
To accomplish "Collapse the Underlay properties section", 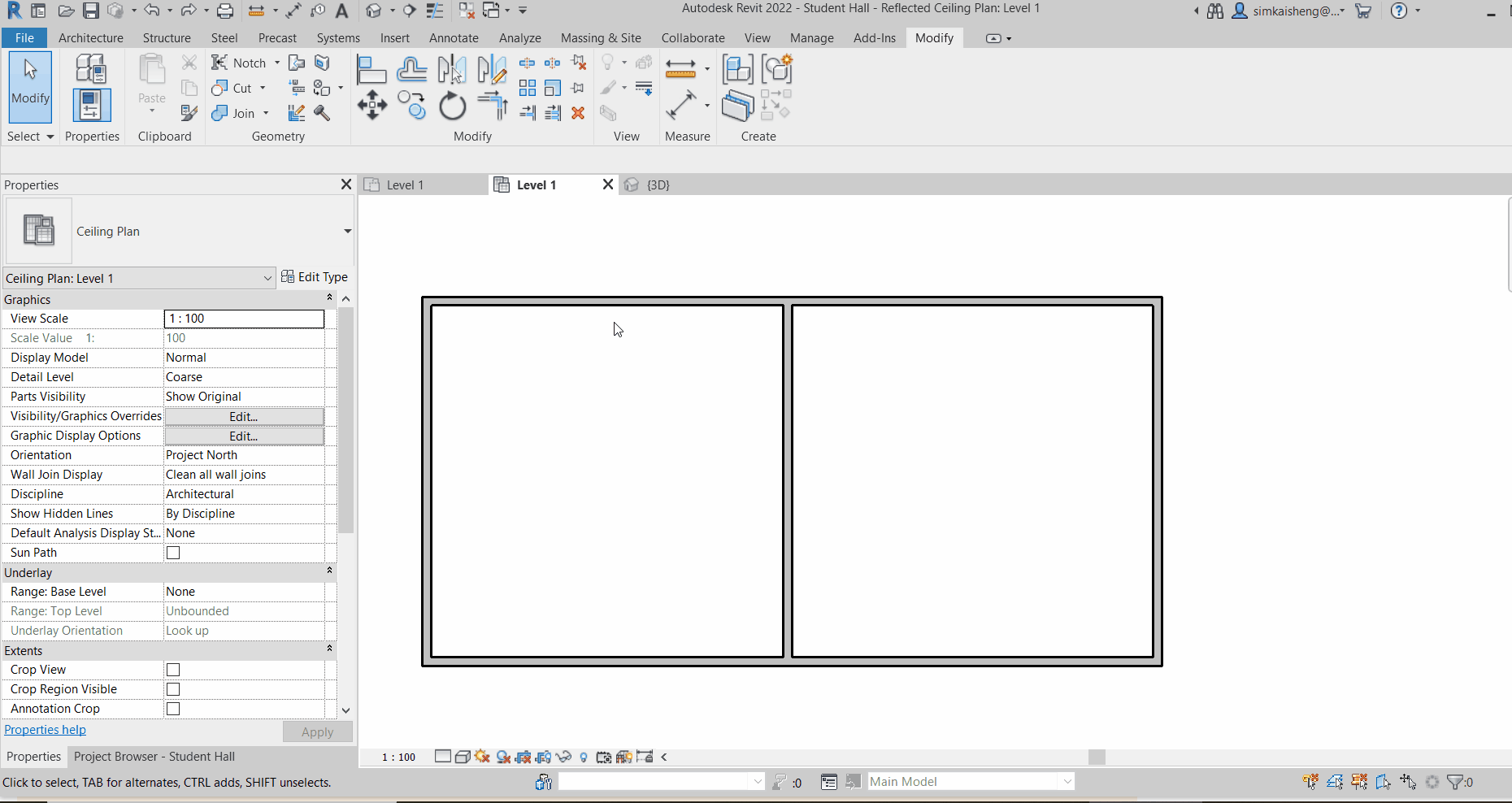I will pos(329,571).
